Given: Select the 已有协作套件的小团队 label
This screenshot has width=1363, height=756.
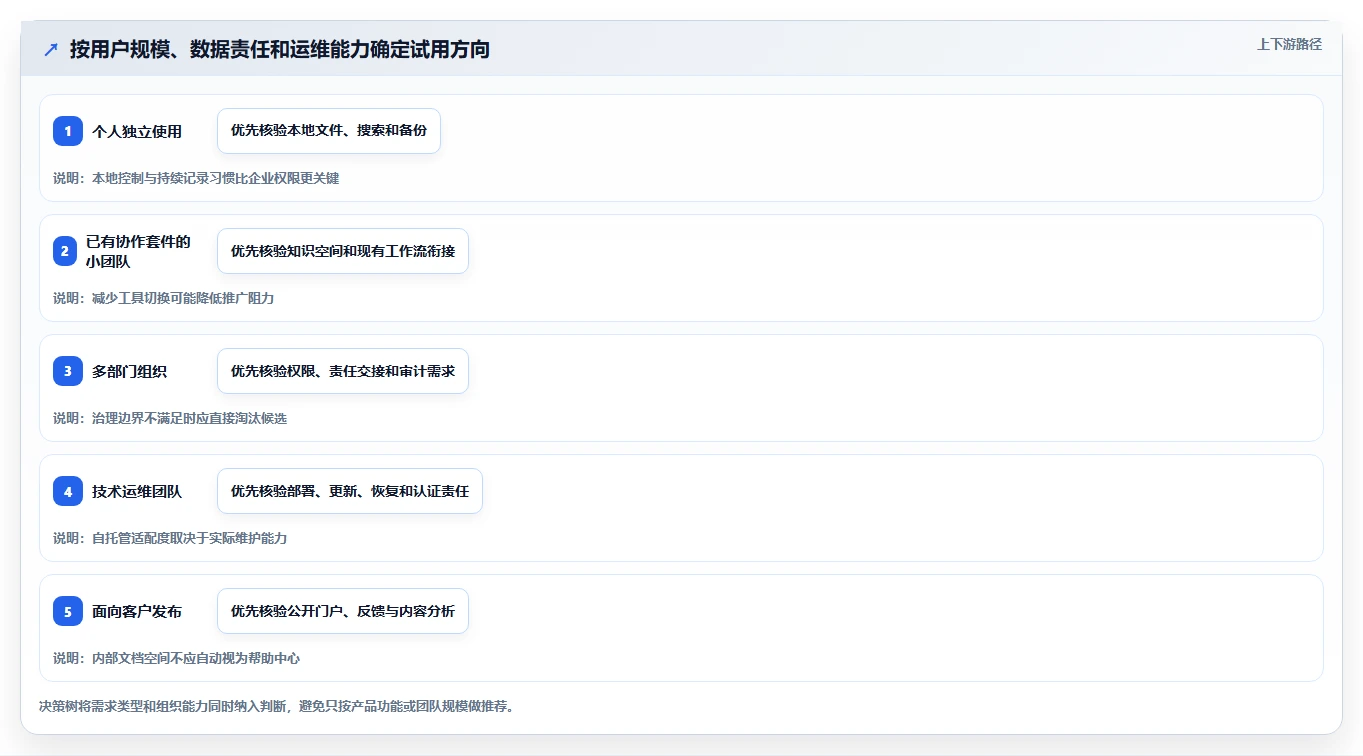Looking at the screenshot, I should coord(138,251).
